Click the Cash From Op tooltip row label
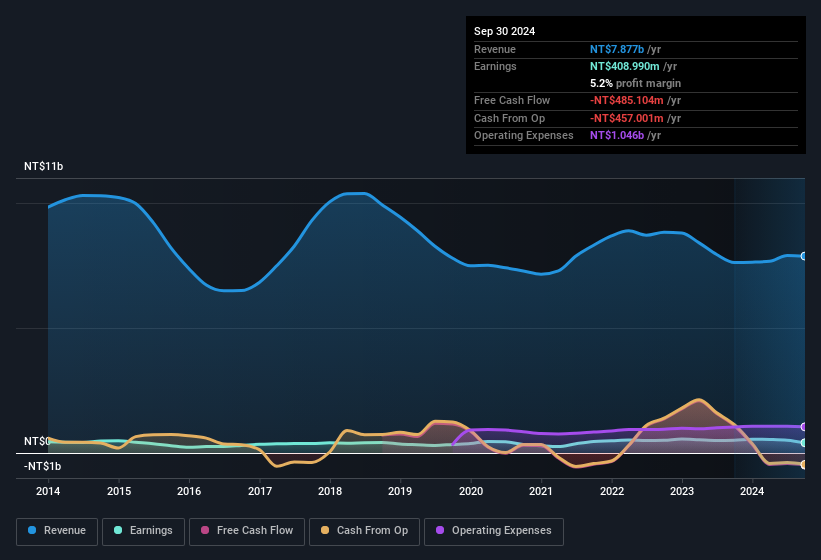 (x=509, y=118)
